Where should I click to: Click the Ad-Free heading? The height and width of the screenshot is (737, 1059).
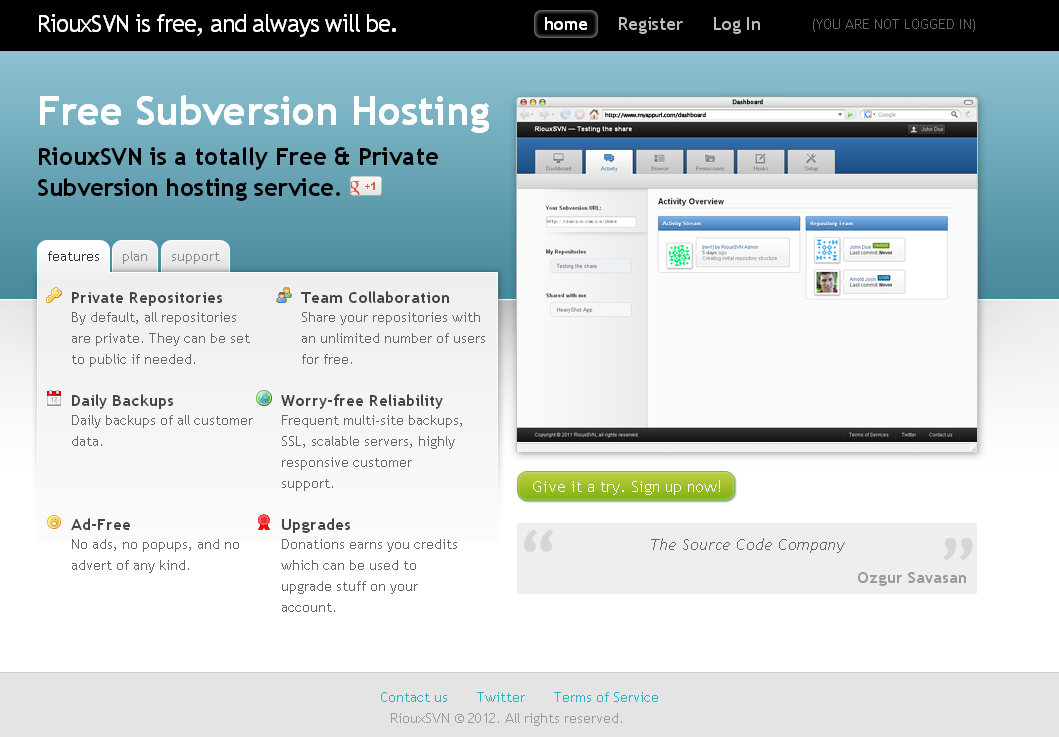pyautogui.click(x=101, y=525)
